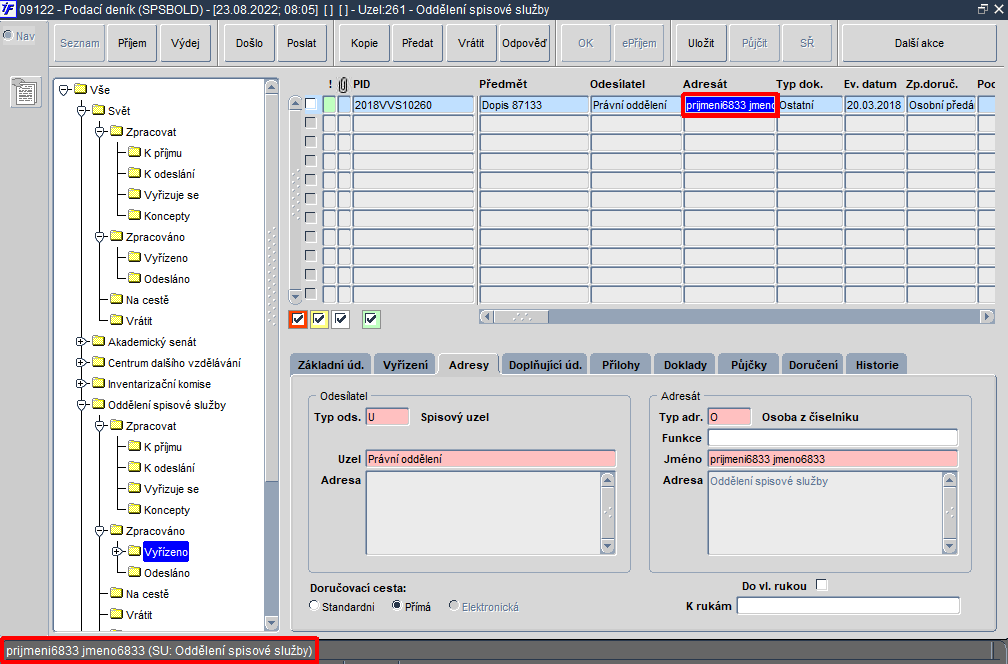This screenshot has height=664, width=1008.
Task: Open the Vyřízeno folder under Oddělení spisové služby
Action: 166,552
